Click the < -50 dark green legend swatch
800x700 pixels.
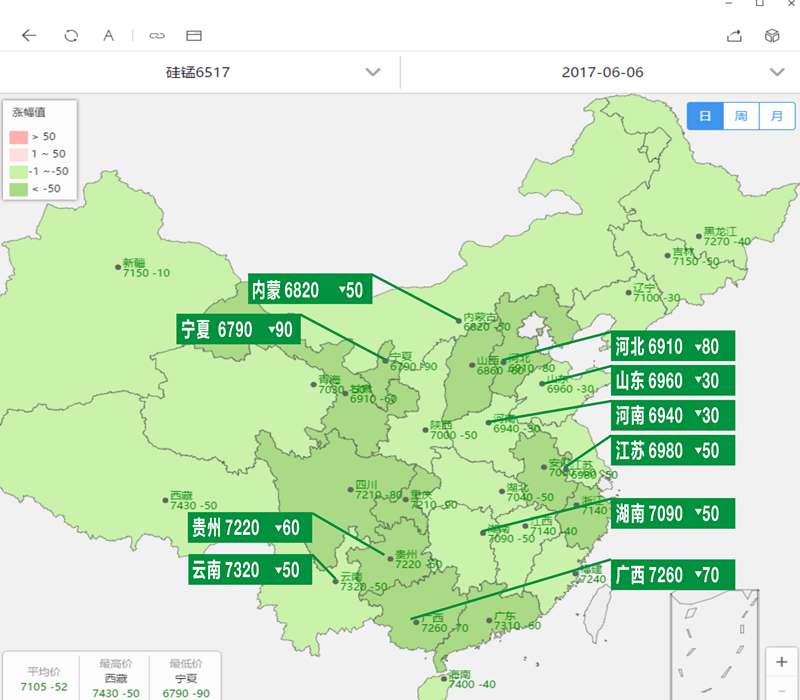pos(18,189)
